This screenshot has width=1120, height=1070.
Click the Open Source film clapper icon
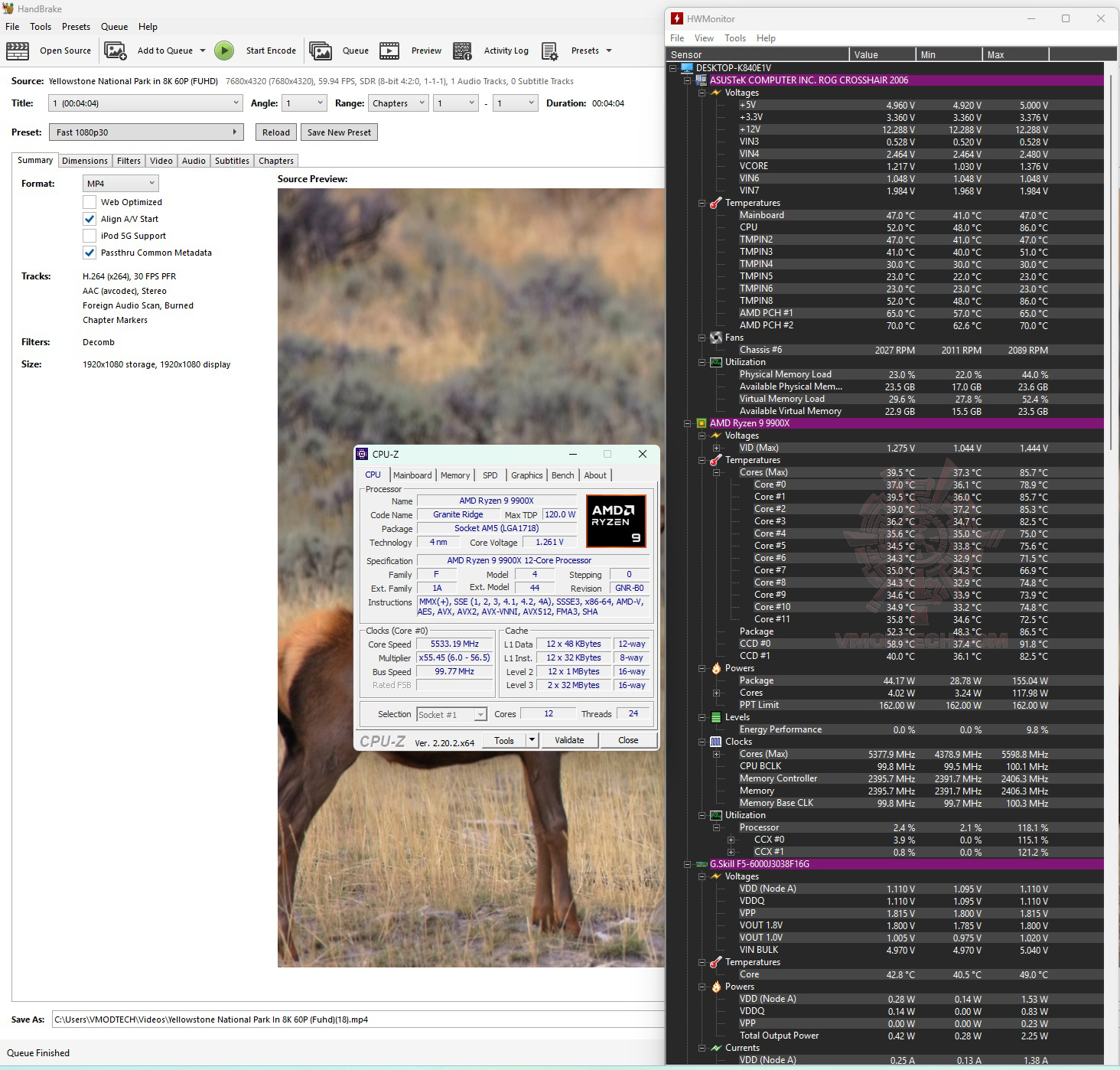[x=18, y=51]
